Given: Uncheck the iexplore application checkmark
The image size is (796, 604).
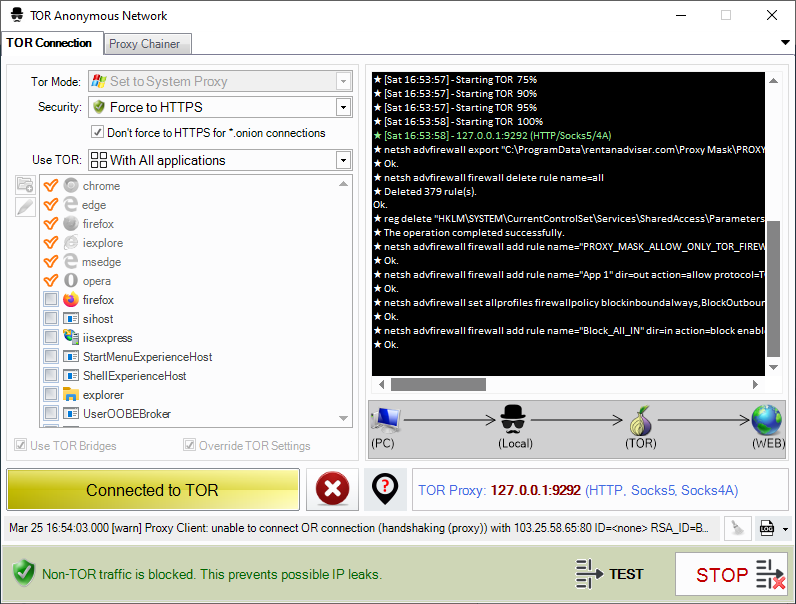Looking at the screenshot, I should (51, 243).
